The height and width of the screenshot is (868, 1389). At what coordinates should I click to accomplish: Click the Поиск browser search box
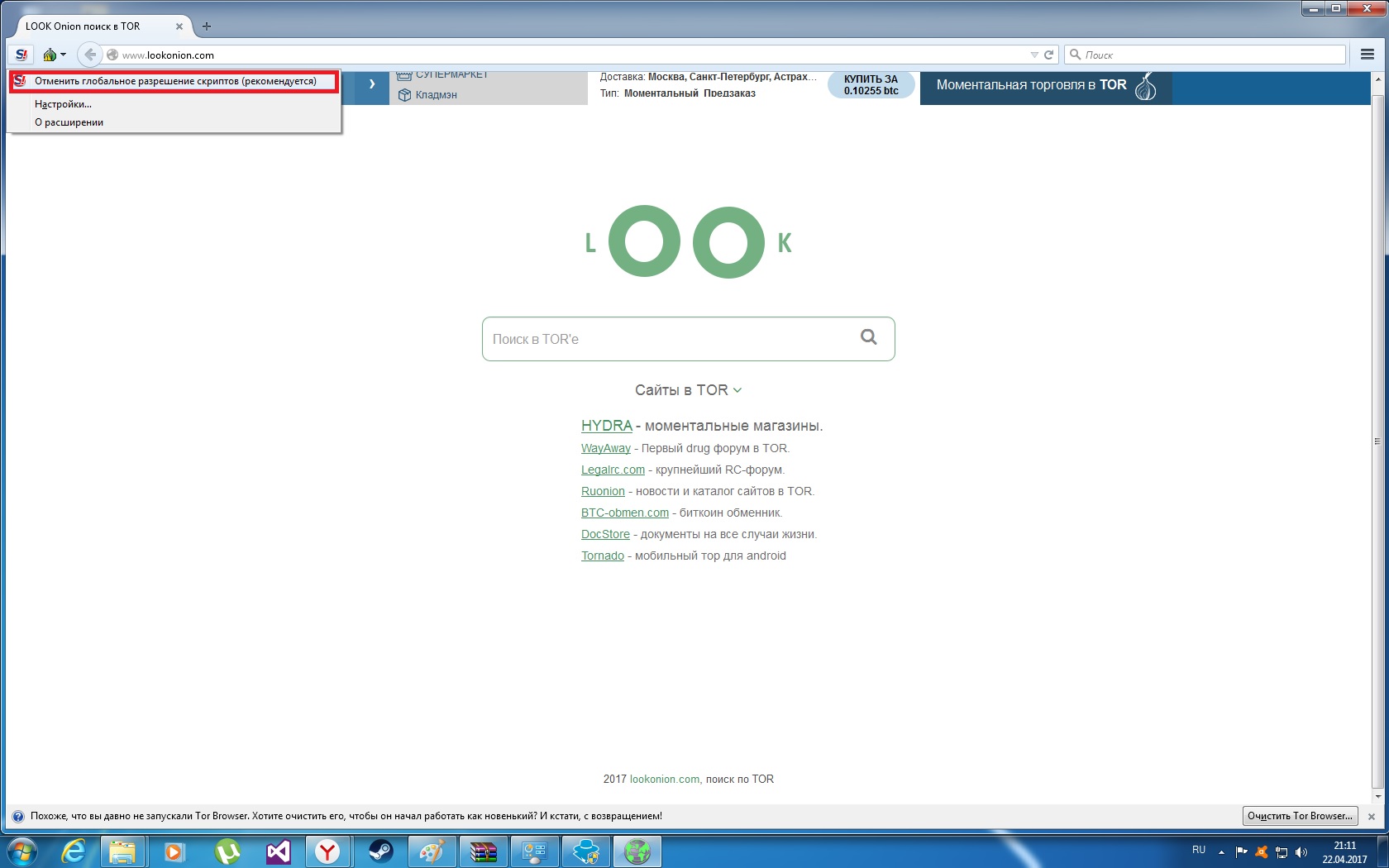[x=1205, y=55]
